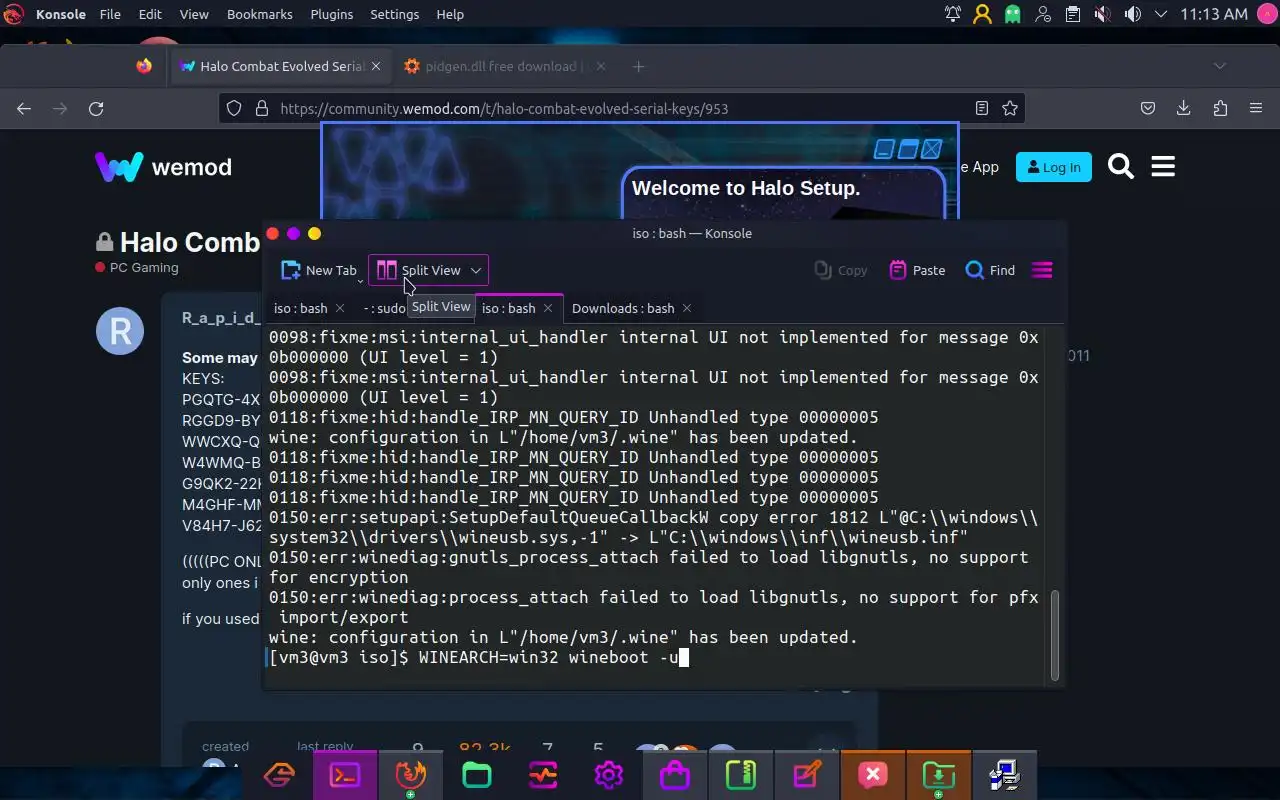Click the application launcher icon at top-left
Viewport: 1280px width, 800px height.
14,14
